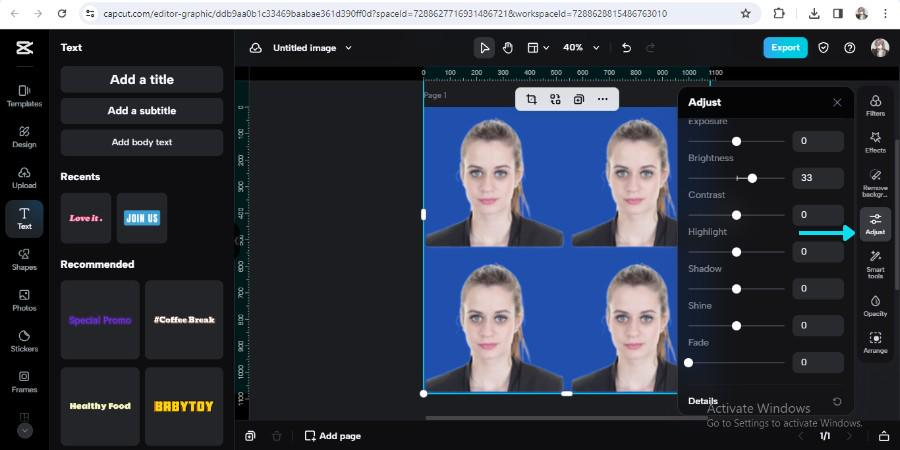Click the Fade slider handle
Viewport: 900px width, 450px height.
(688, 363)
